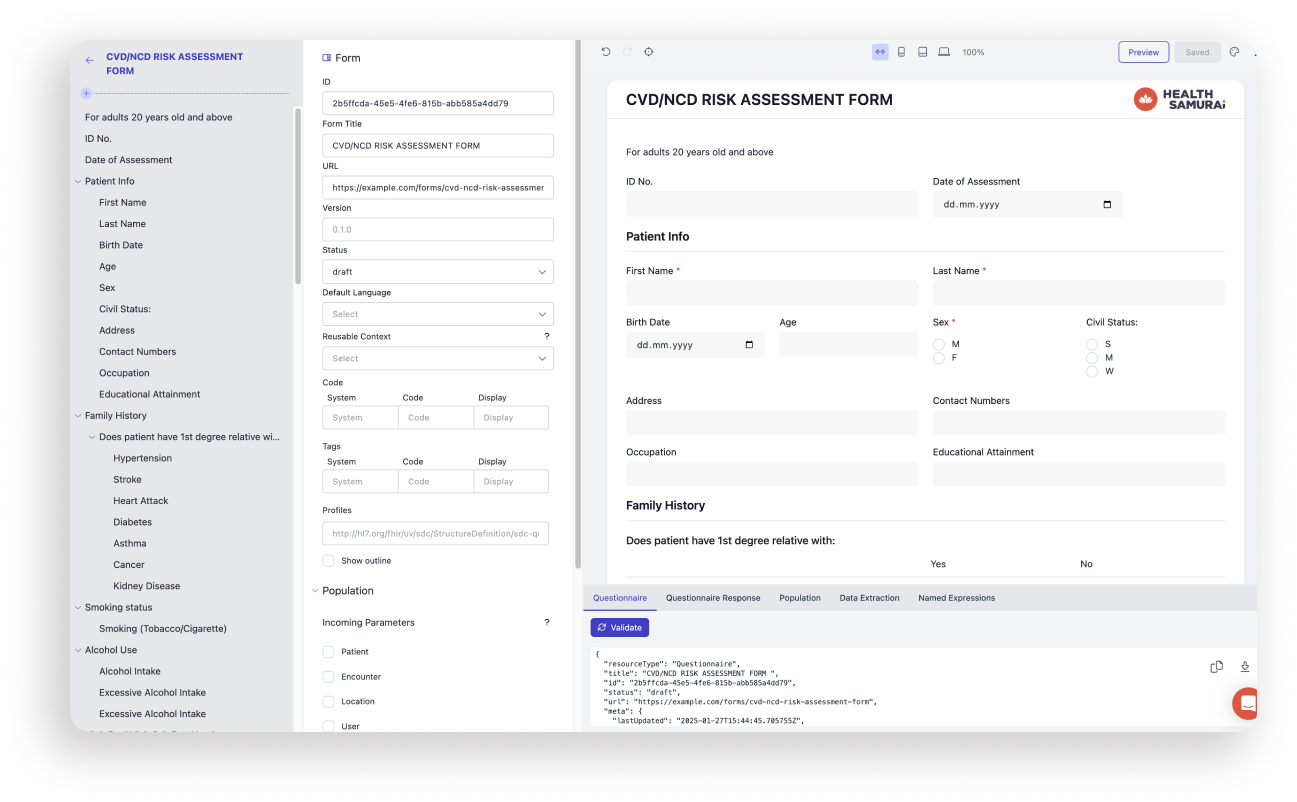Collapse the Population section
The width and height of the screenshot is (1297, 802).
[x=316, y=591]
